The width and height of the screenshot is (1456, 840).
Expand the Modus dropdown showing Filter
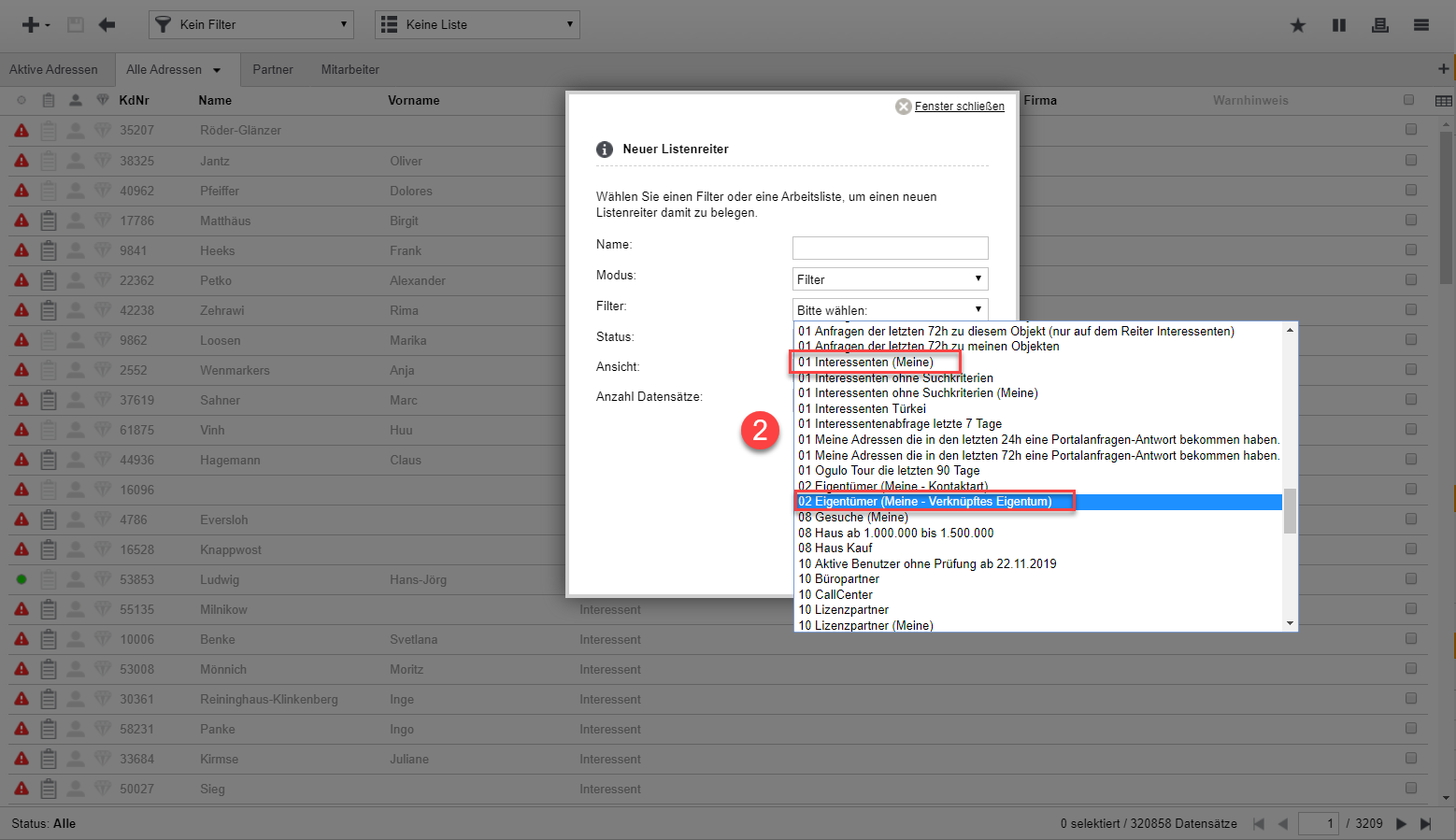point(890,279)
